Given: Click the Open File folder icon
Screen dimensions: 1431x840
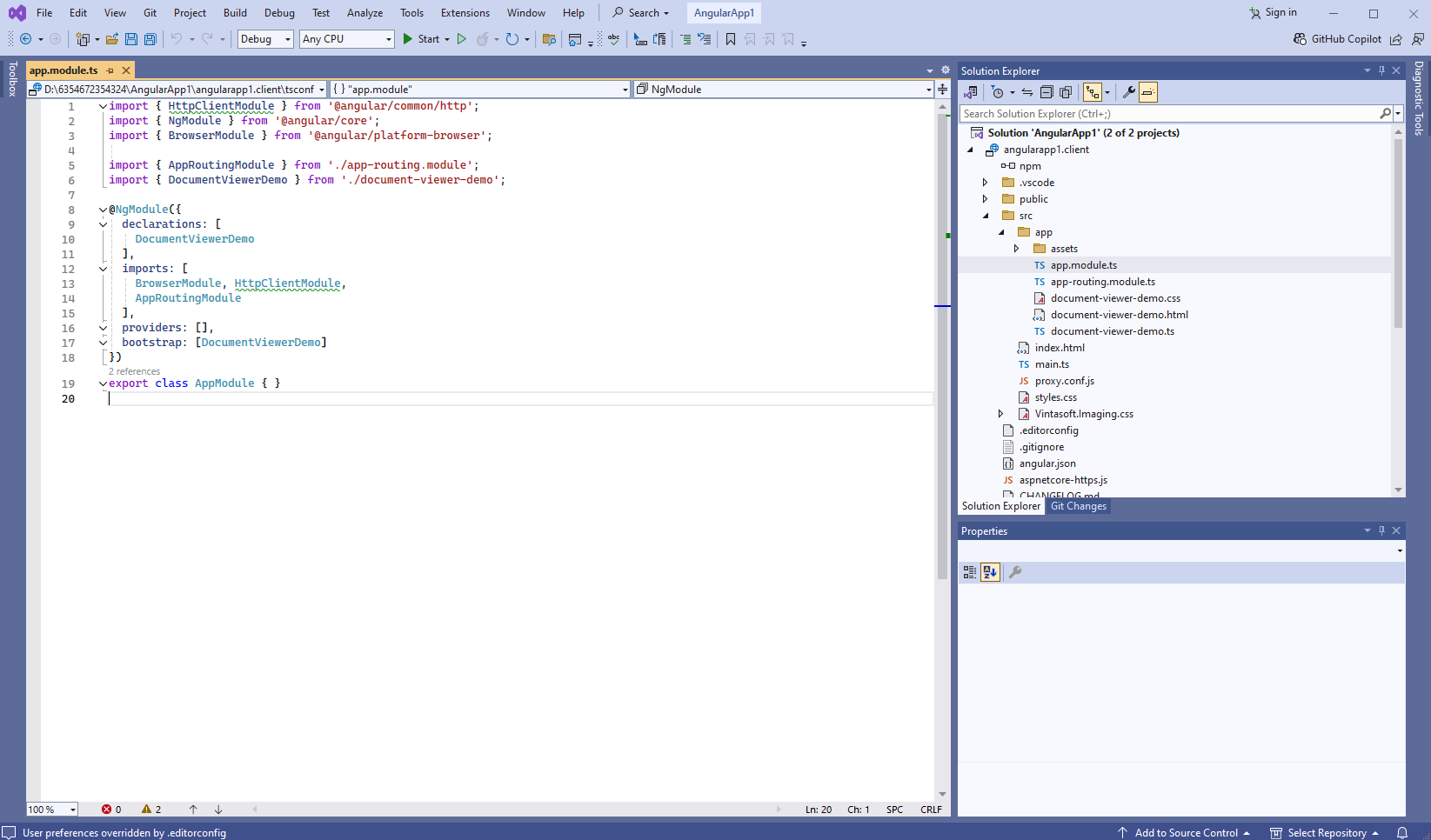Looking at the screenshot, I should point(112,39).
